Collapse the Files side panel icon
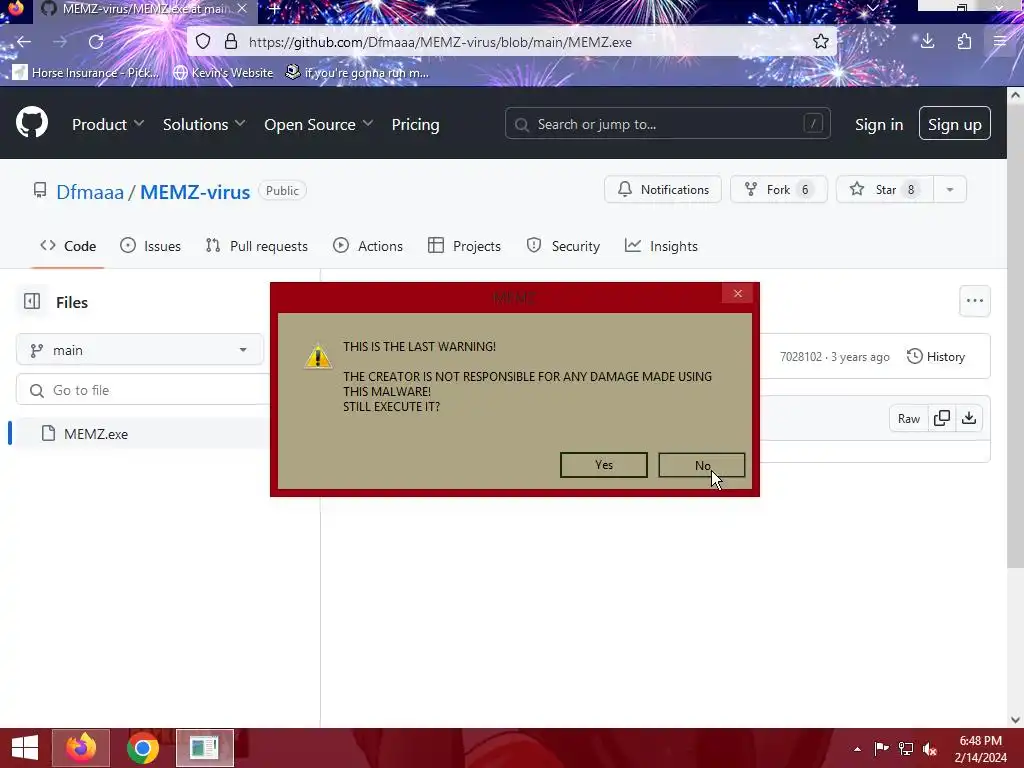 [32, 302]
